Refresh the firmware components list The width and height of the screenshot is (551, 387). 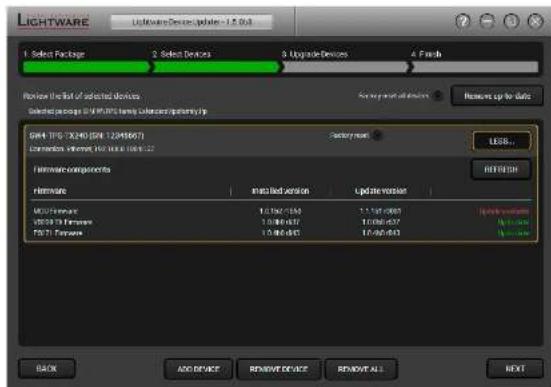pos(501,169)
